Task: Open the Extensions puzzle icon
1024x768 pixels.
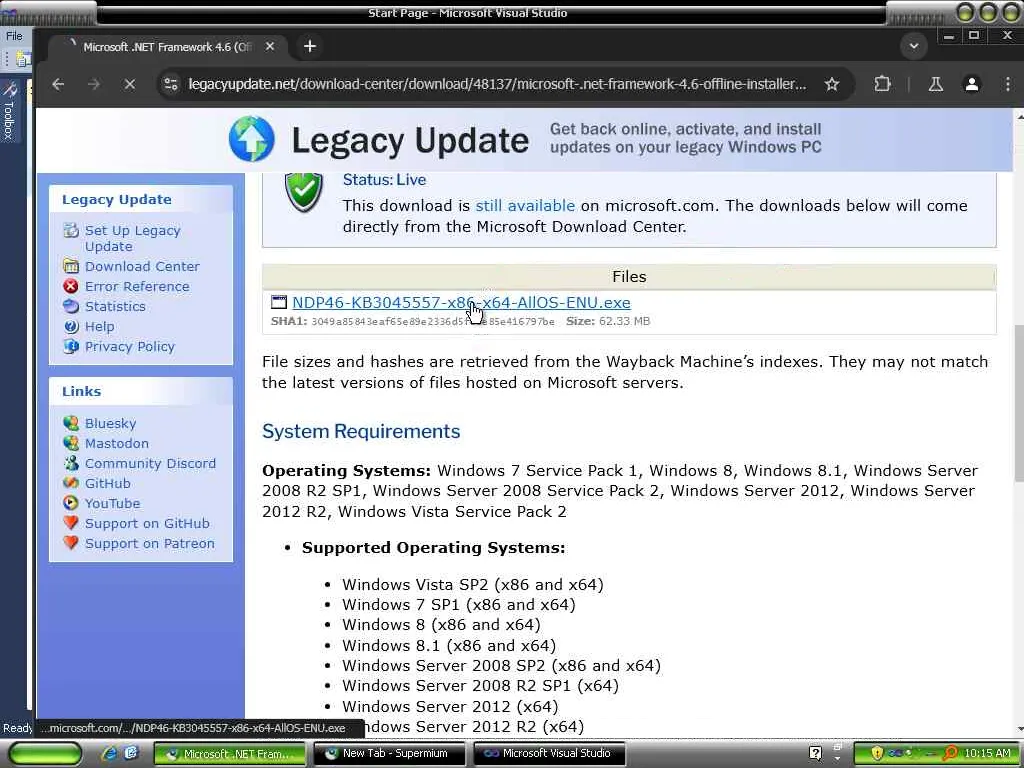Action: pyautogui.click(x=882, y=84)
